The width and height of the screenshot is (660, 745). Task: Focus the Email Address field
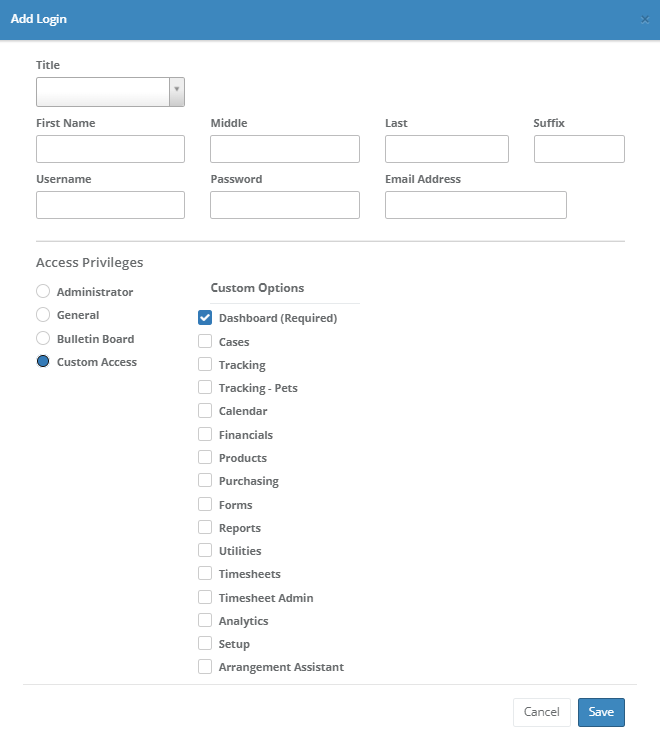tap(475, 205)
